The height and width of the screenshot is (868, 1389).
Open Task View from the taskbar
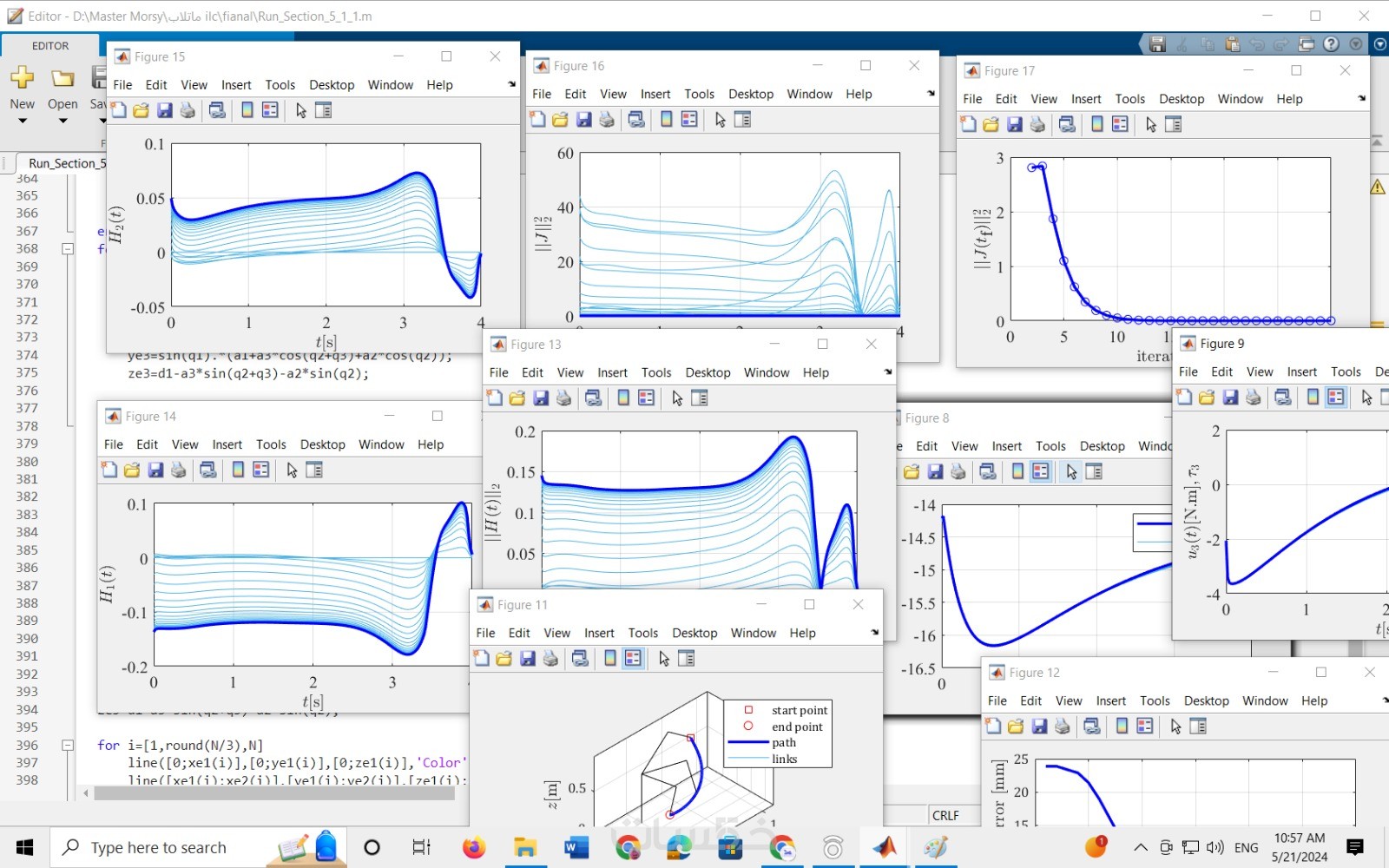[421, 847]
